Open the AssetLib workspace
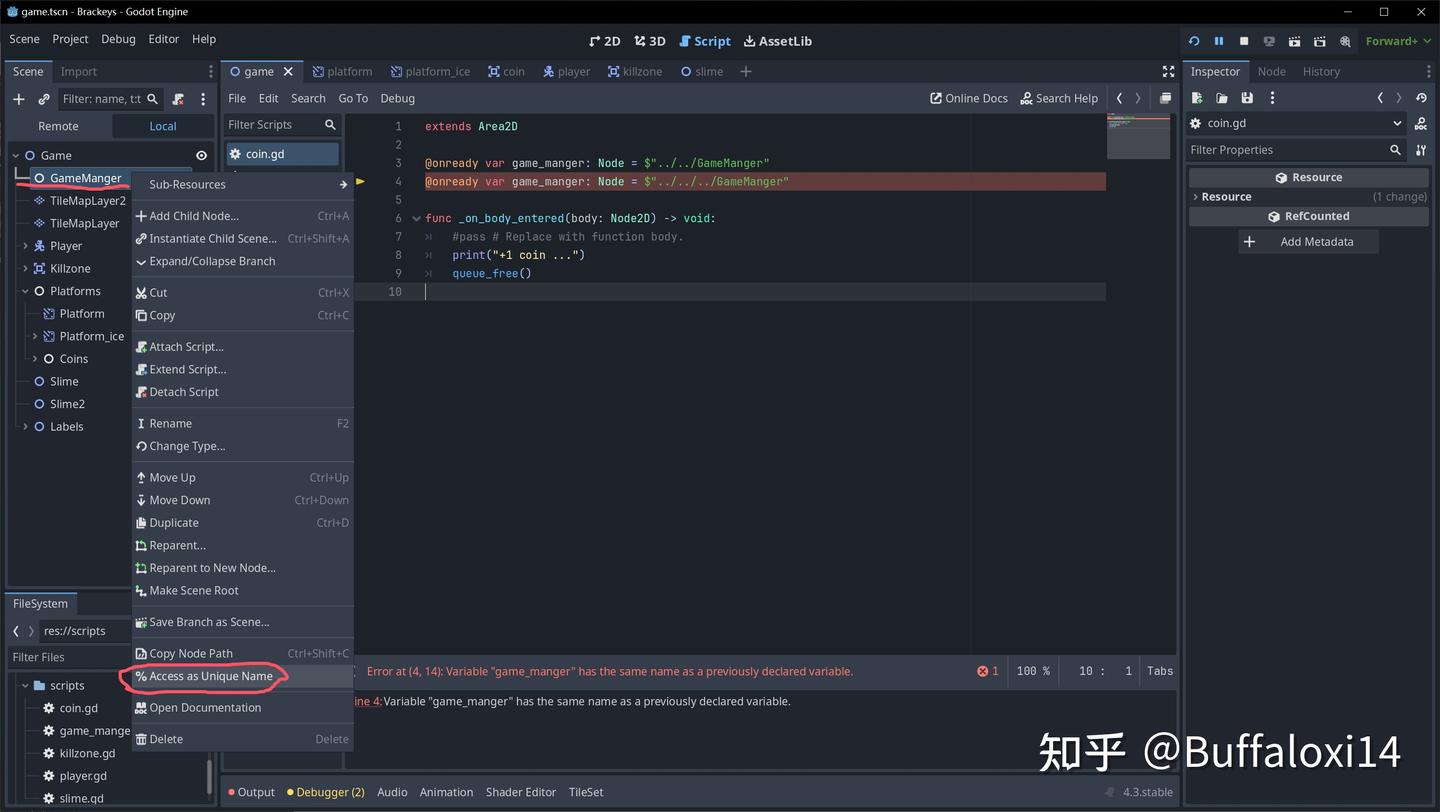1440x812 pixels. pyautogui.click(x=777, y=41)
